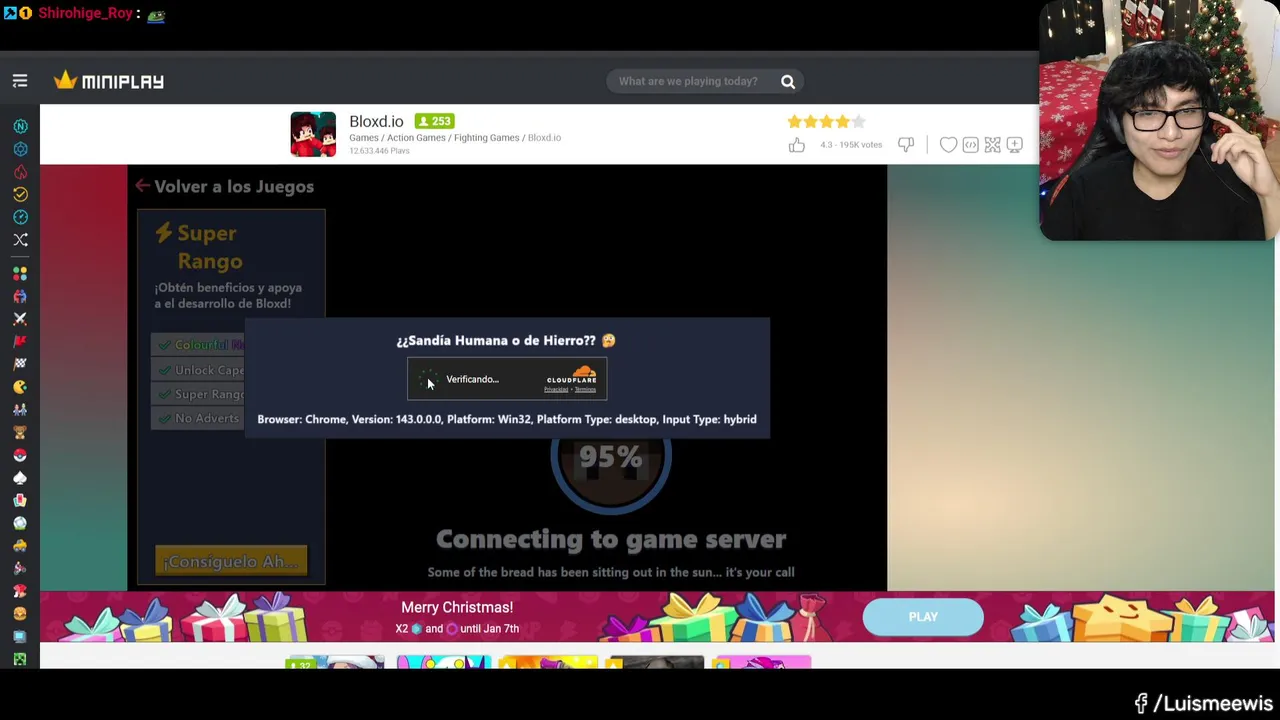Click the Cloudflare 'Verificando...' widget
Viewport: 1280px width, 720px height.
(507, 379)
